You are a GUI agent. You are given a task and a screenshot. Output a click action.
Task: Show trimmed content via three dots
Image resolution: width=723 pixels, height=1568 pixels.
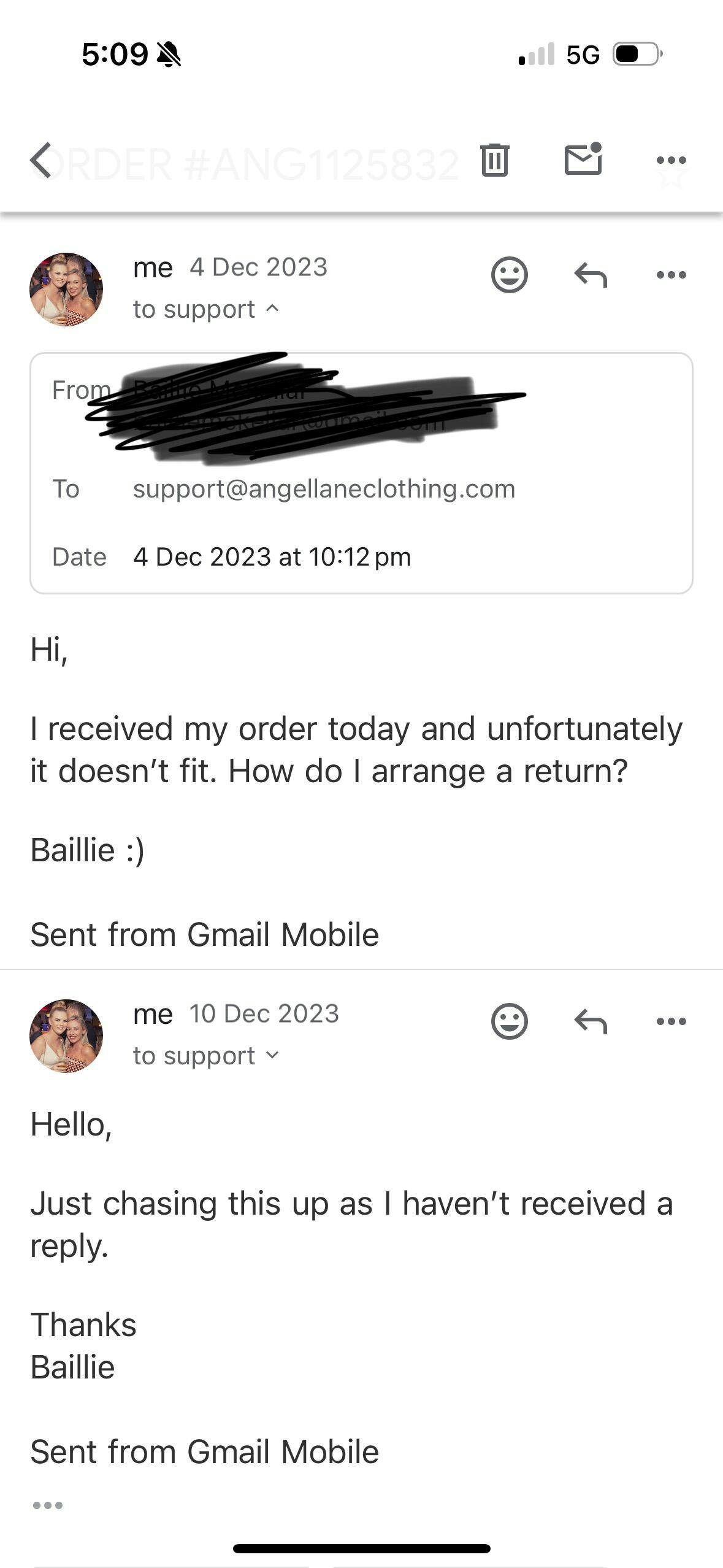point(48,1505)
